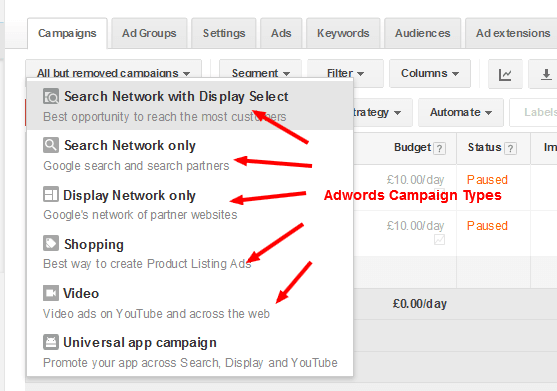Click the Status help question mark
The width and height of the screenshot is (557, 391).
coord(511,148)
